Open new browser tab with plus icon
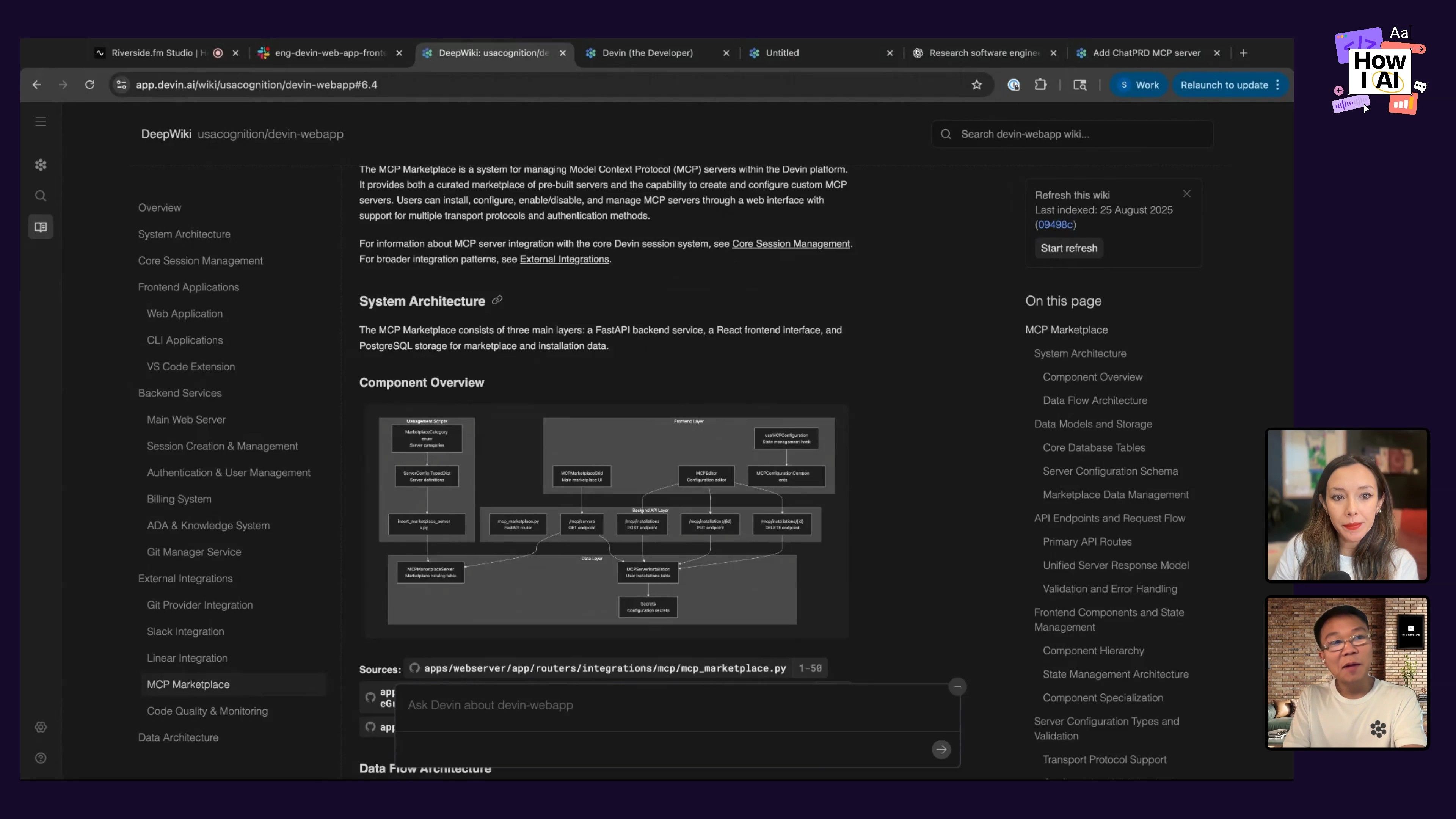This screenshot has height=819, width=1456. point(1244,53)
